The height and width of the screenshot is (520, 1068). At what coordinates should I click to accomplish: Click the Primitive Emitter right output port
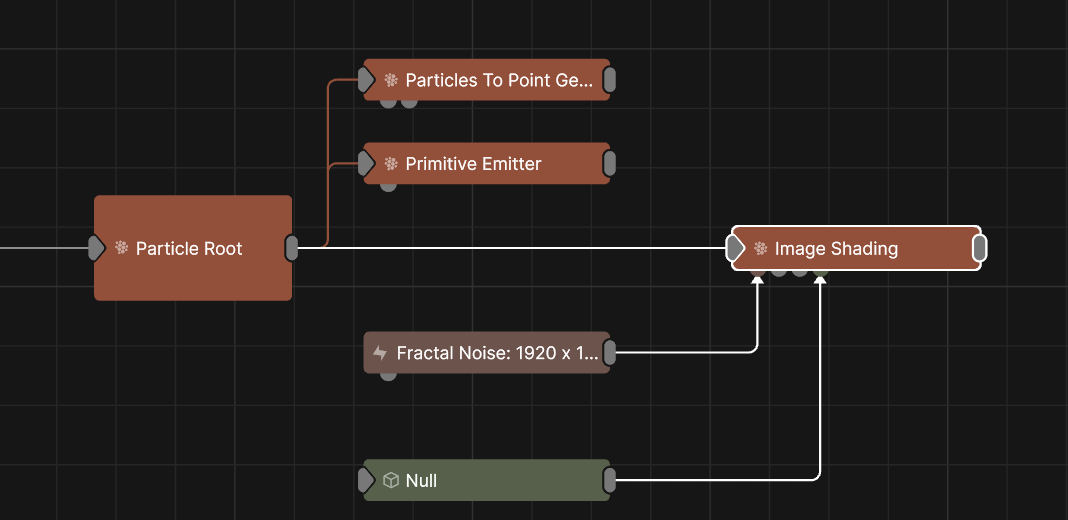click(x=610, y=164)
